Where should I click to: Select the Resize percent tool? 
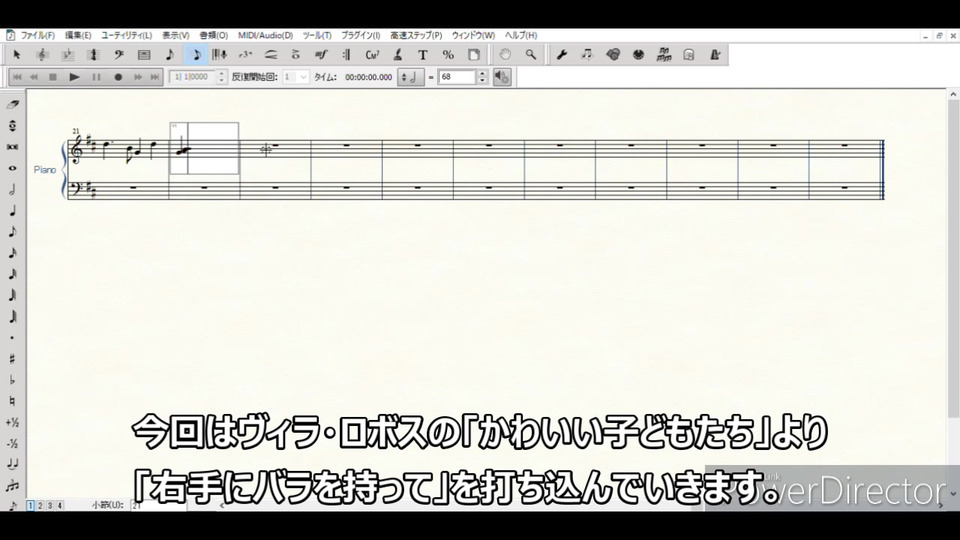(x=448, y=55)
